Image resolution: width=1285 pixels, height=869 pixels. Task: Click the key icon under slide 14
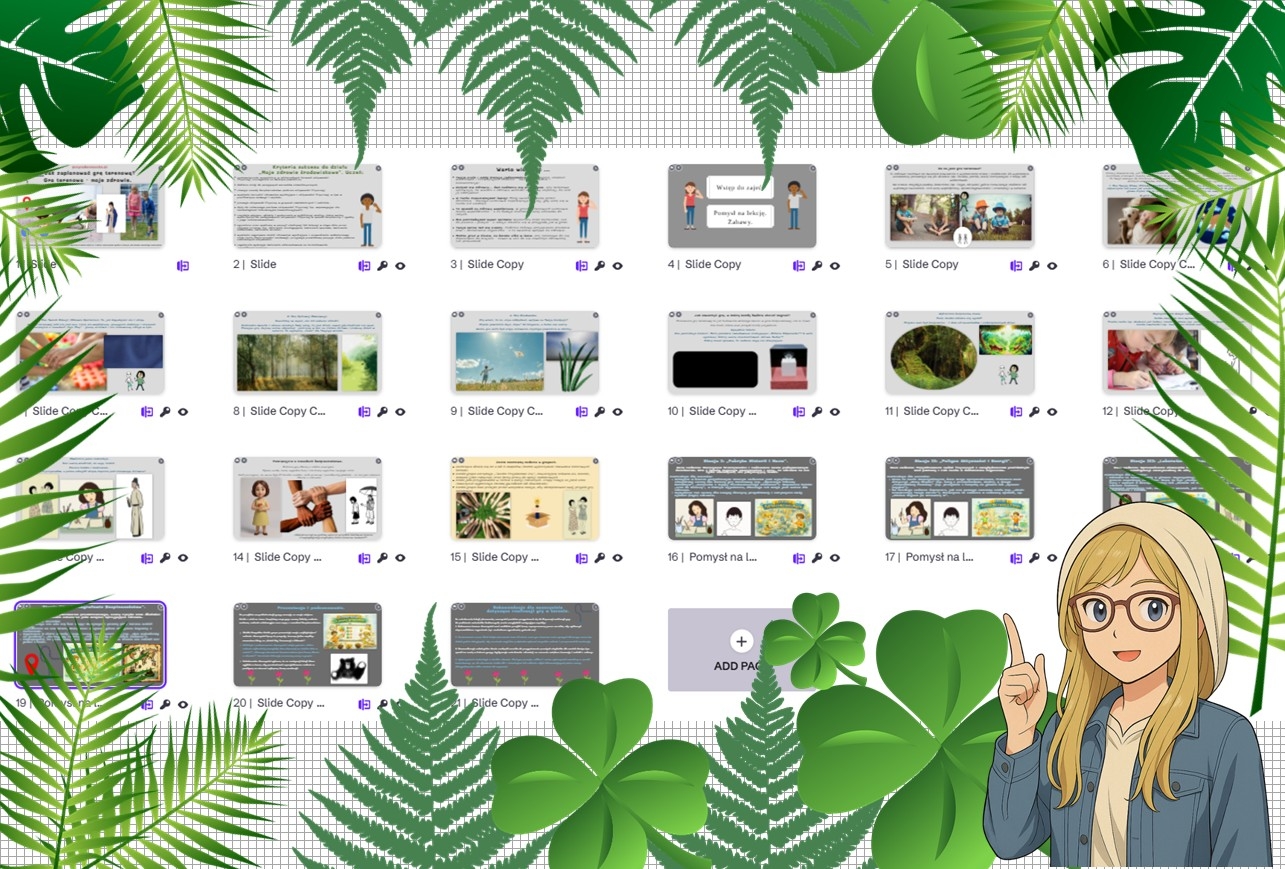tap(383, 558)
